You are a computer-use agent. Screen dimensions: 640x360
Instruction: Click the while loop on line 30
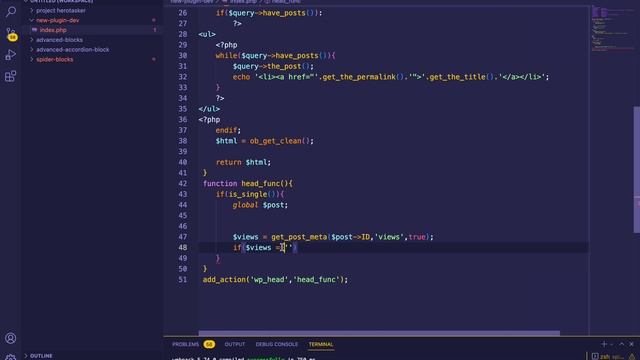[x=276, y=56]
